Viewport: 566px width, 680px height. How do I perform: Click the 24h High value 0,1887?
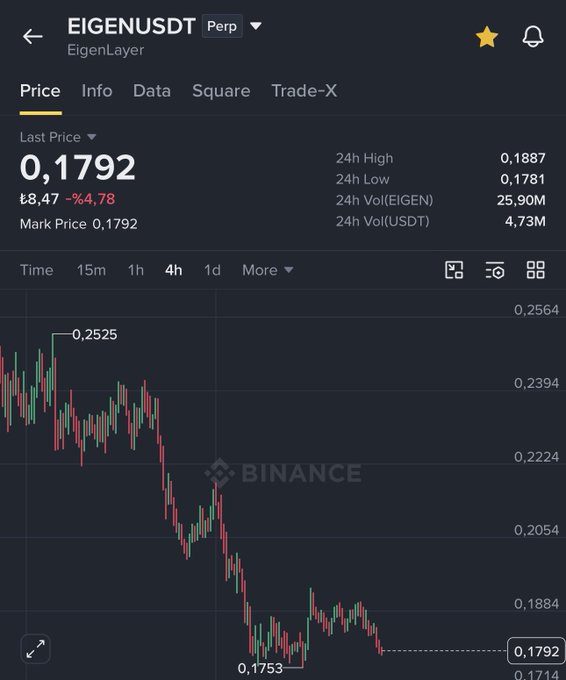pos(523,158)
